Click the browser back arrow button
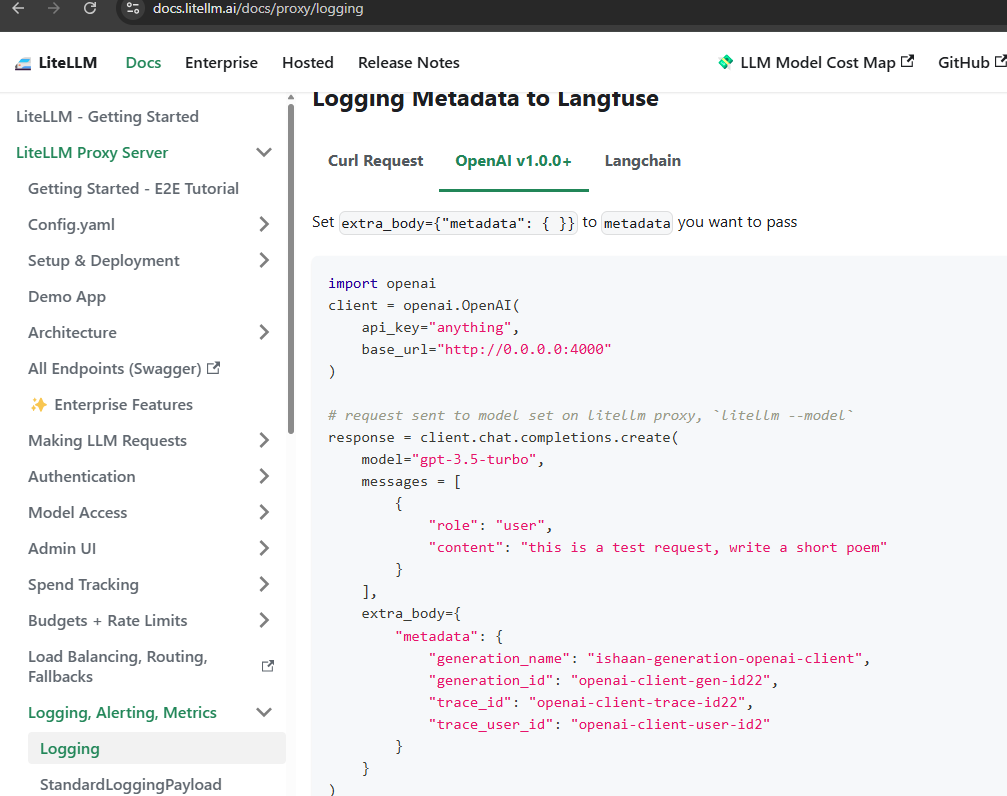 17,9
